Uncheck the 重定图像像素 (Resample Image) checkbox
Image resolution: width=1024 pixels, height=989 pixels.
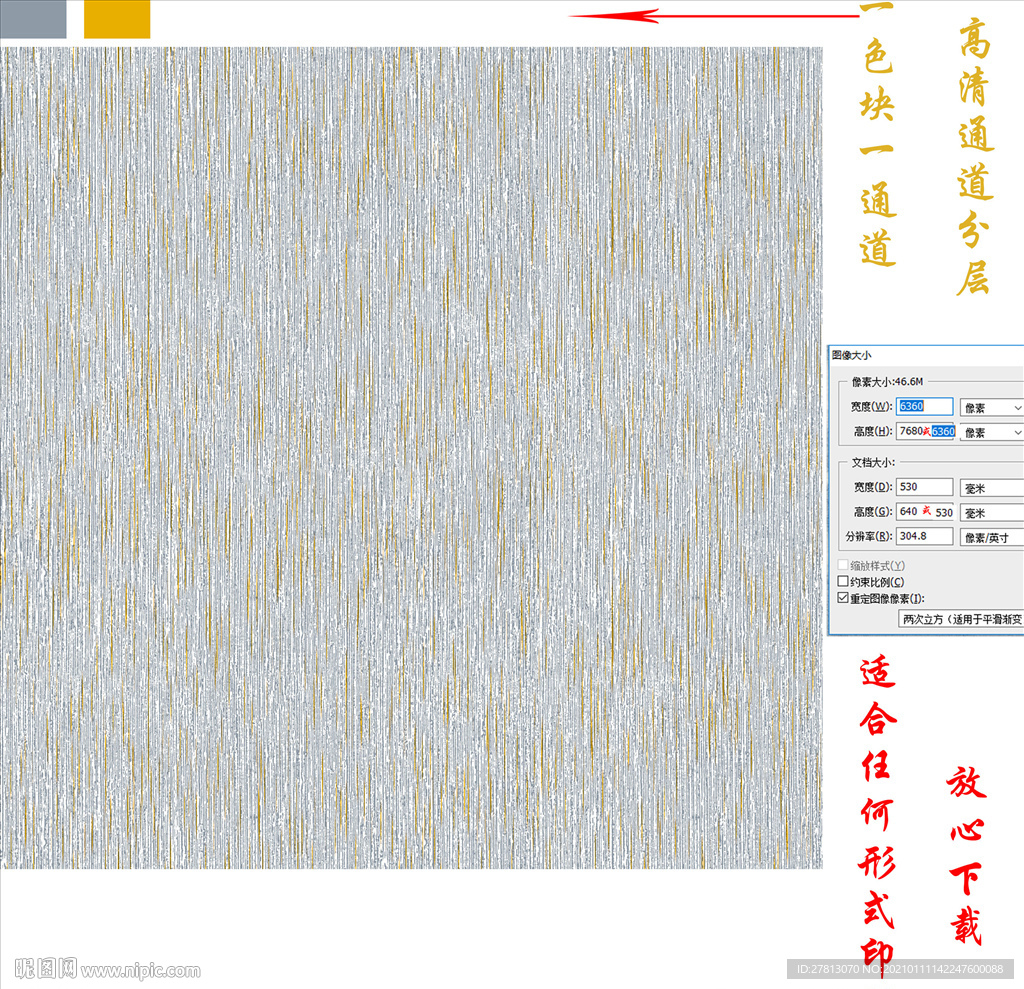[842, 598]
